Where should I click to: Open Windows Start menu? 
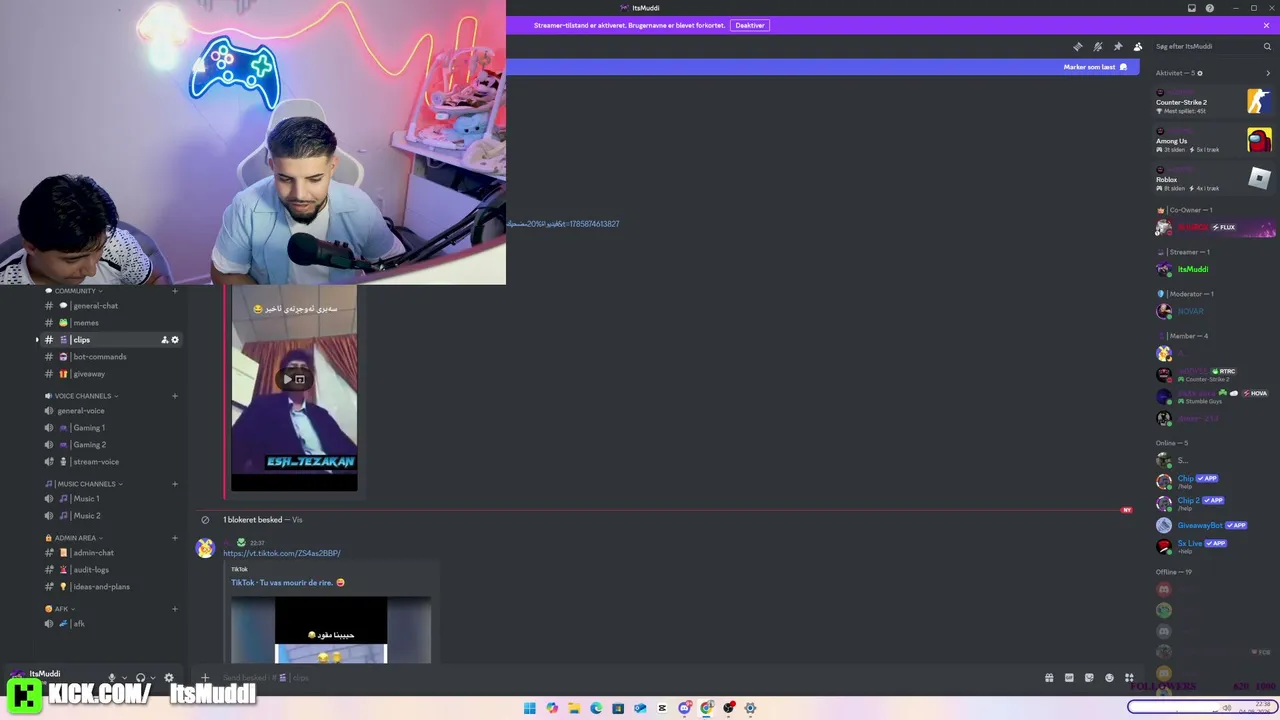click(530, 708)
